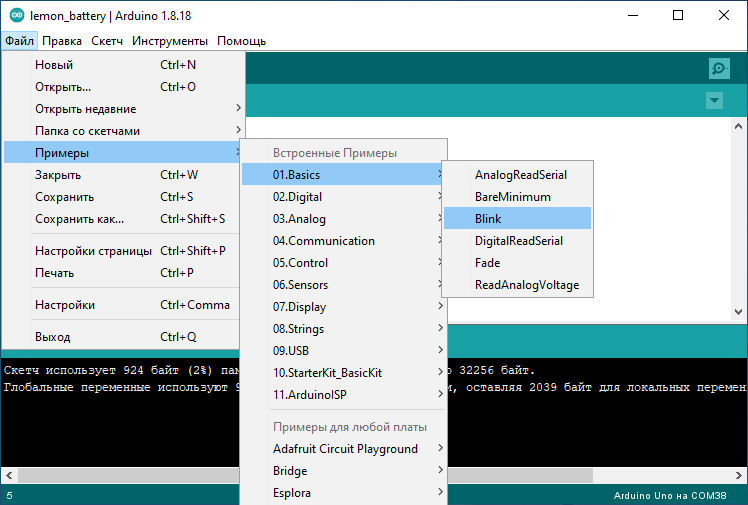Open the ReadAnalogVoltage example

518,284
